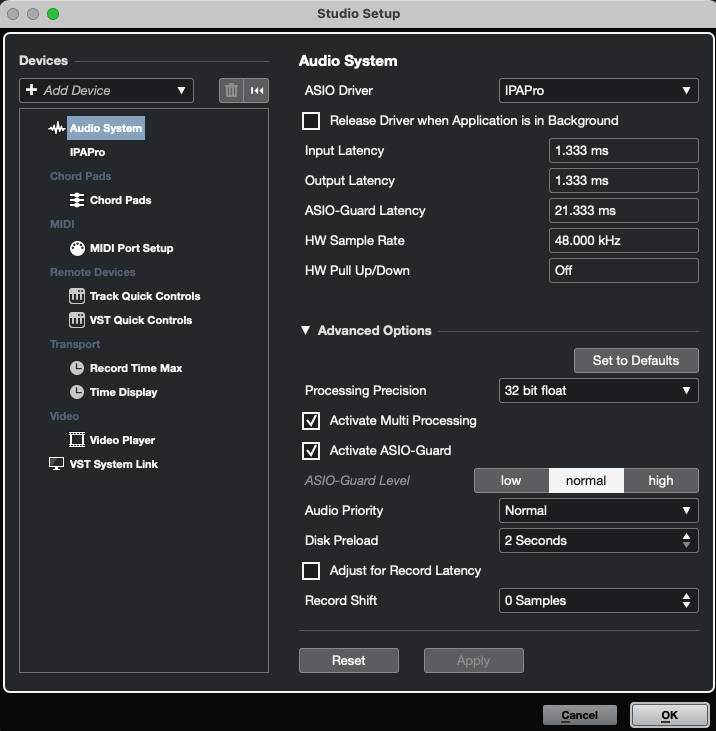Click the VST System Link monitor icon

[x=56, y=464]
